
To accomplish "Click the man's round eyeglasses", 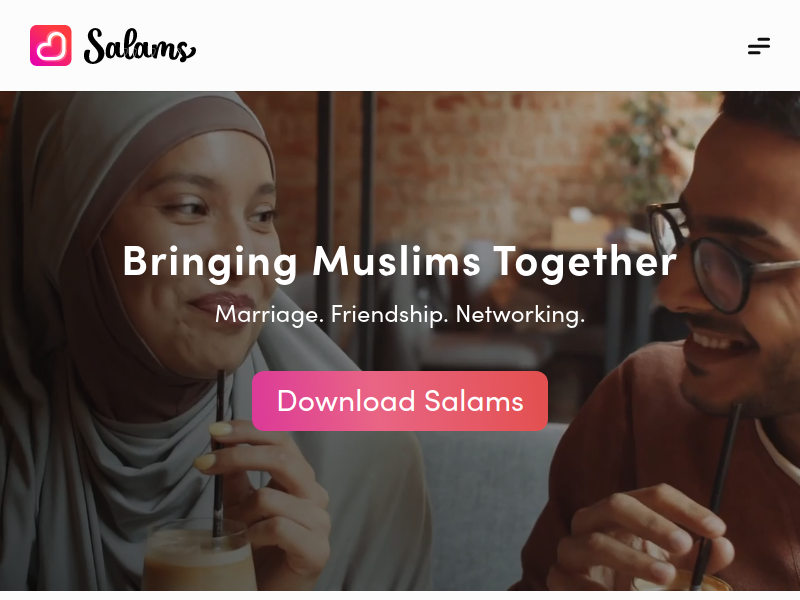I will (x=714, y=255).
